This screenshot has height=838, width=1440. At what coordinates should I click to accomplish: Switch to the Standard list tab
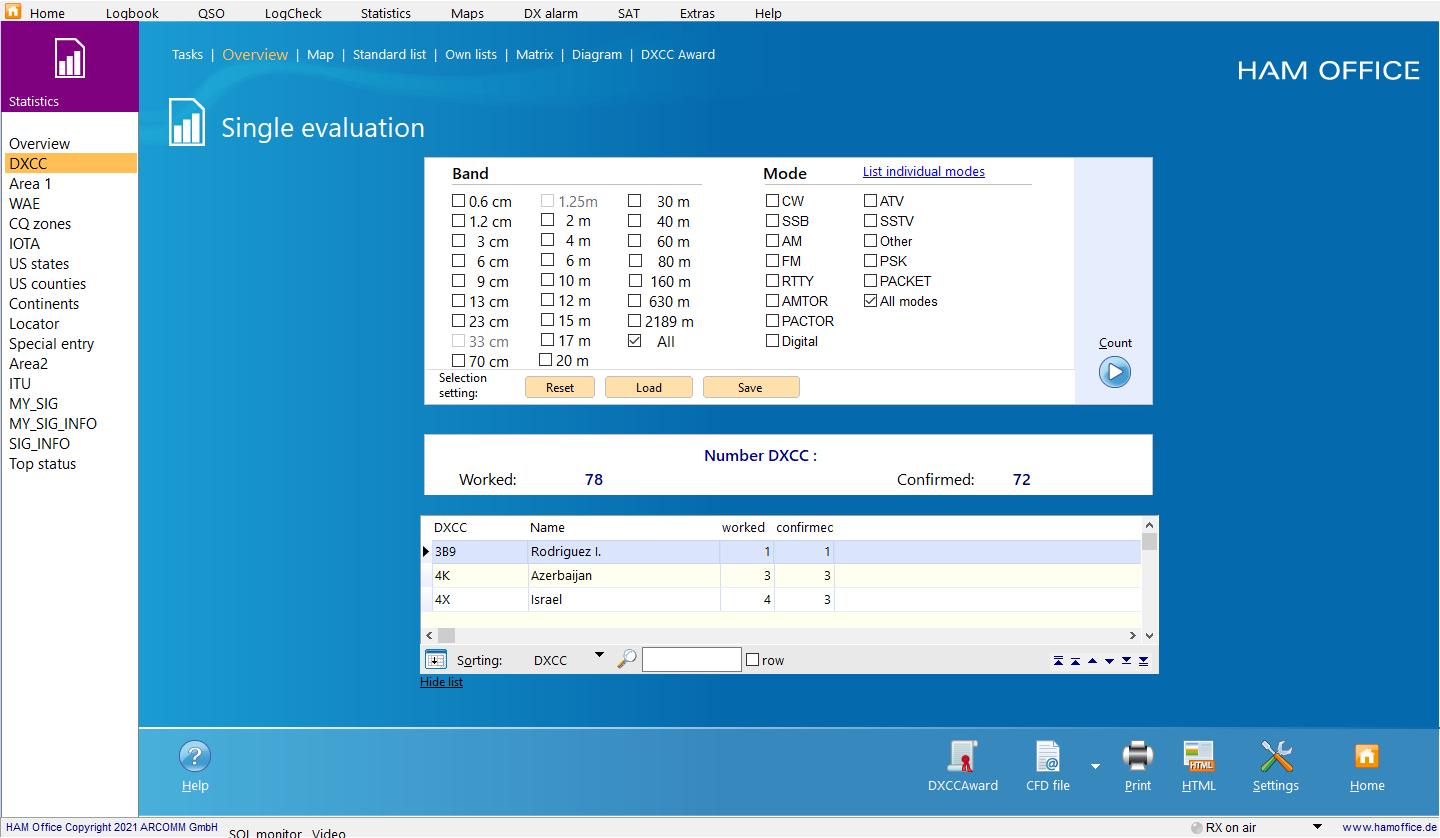pos(389,55)
